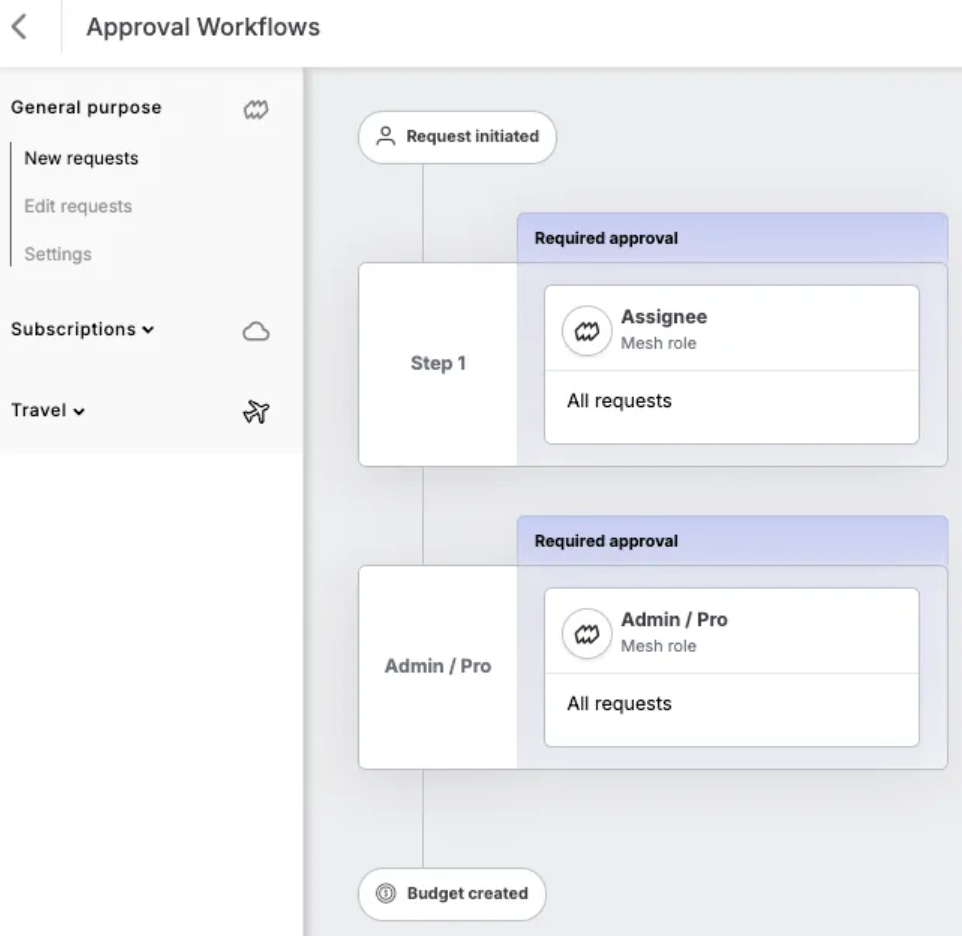Click the Assignee Mesh role icon
This screenshot has height=936, width=962.
[x=587, y=331]
